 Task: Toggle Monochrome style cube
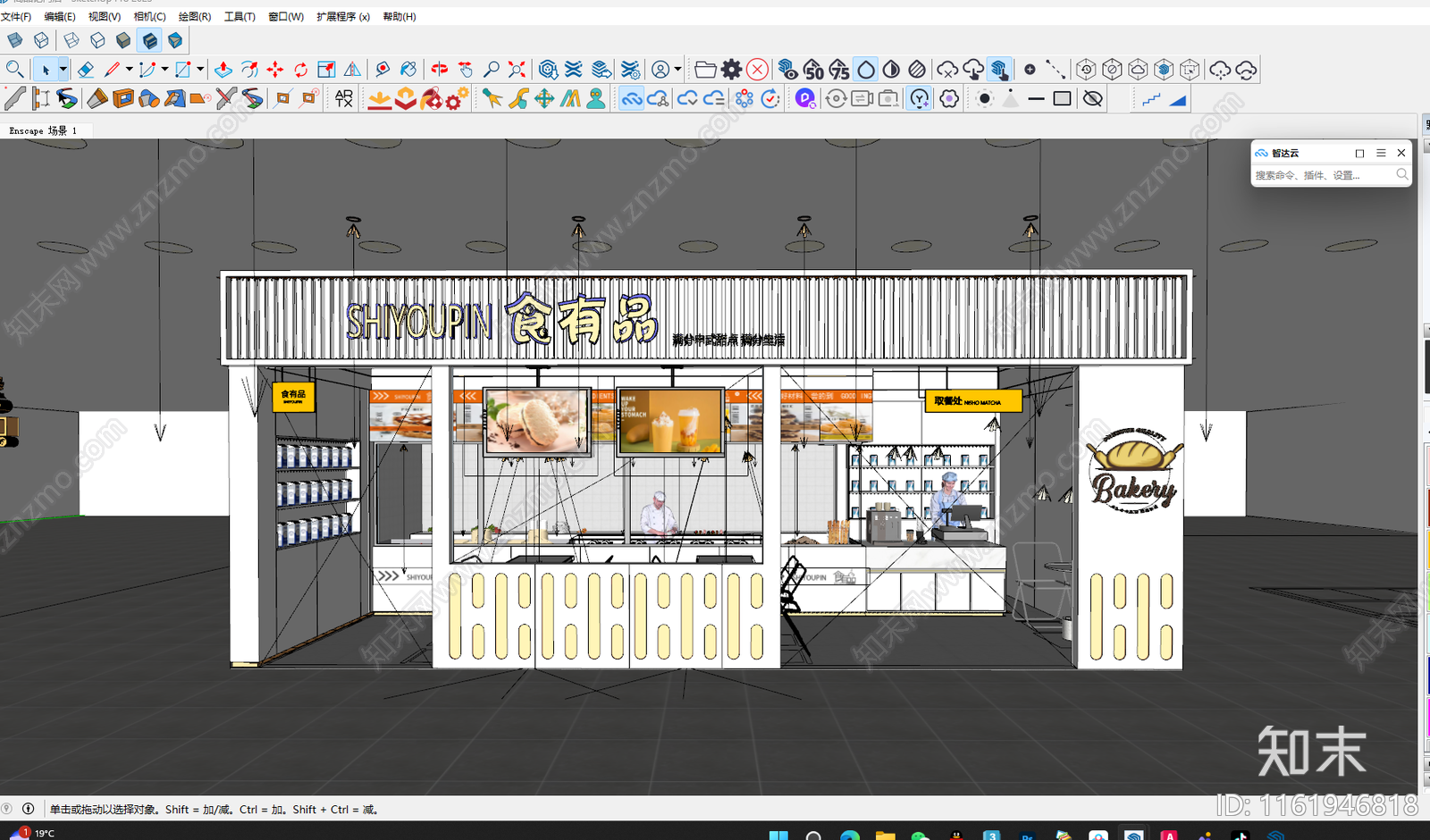175,40
